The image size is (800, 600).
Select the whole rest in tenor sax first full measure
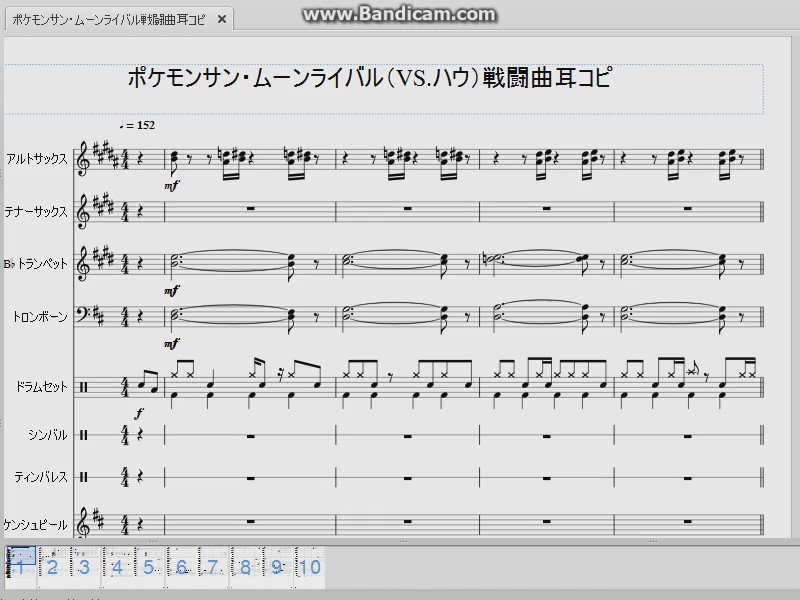[x=251, y=208]
